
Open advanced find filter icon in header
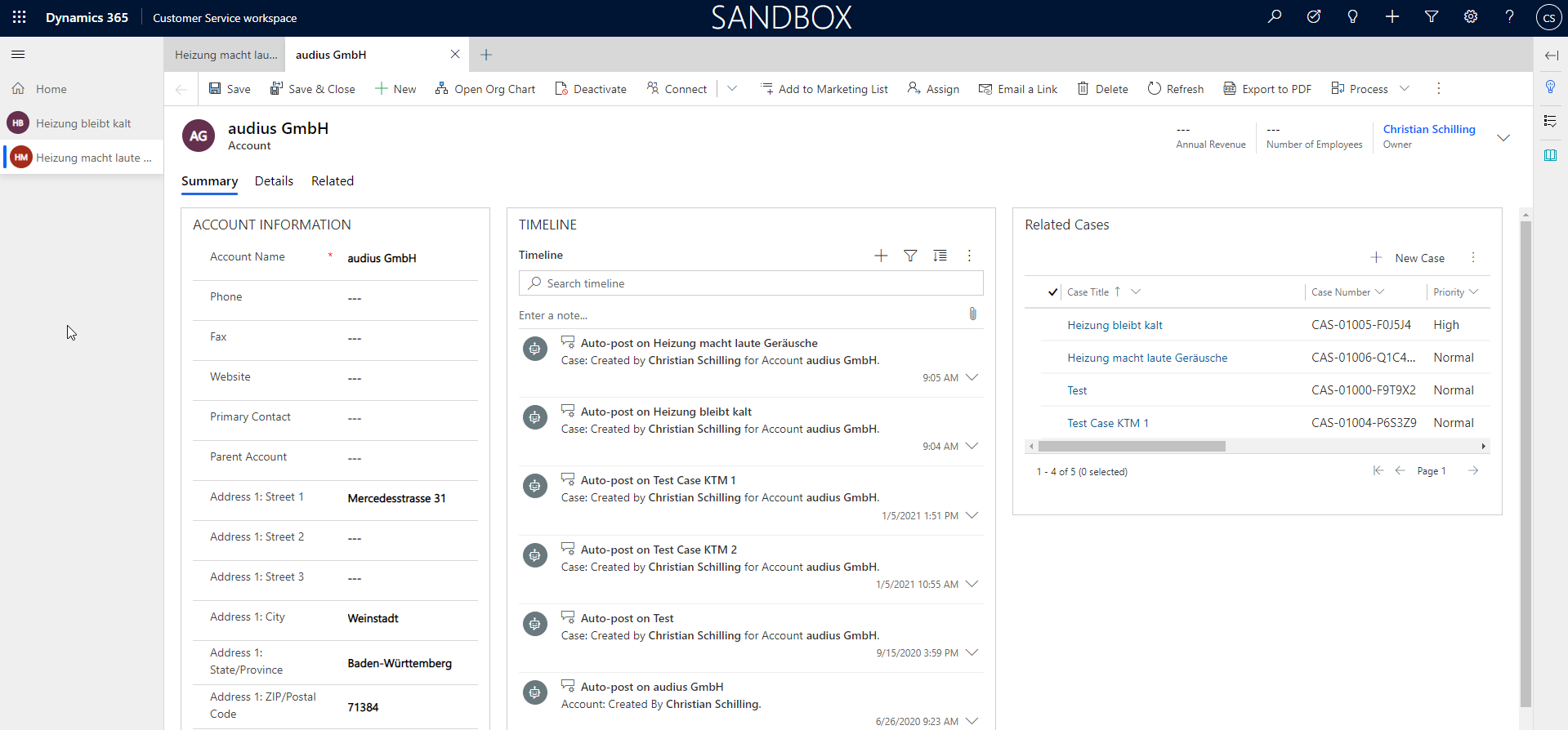coord(1431,17)
